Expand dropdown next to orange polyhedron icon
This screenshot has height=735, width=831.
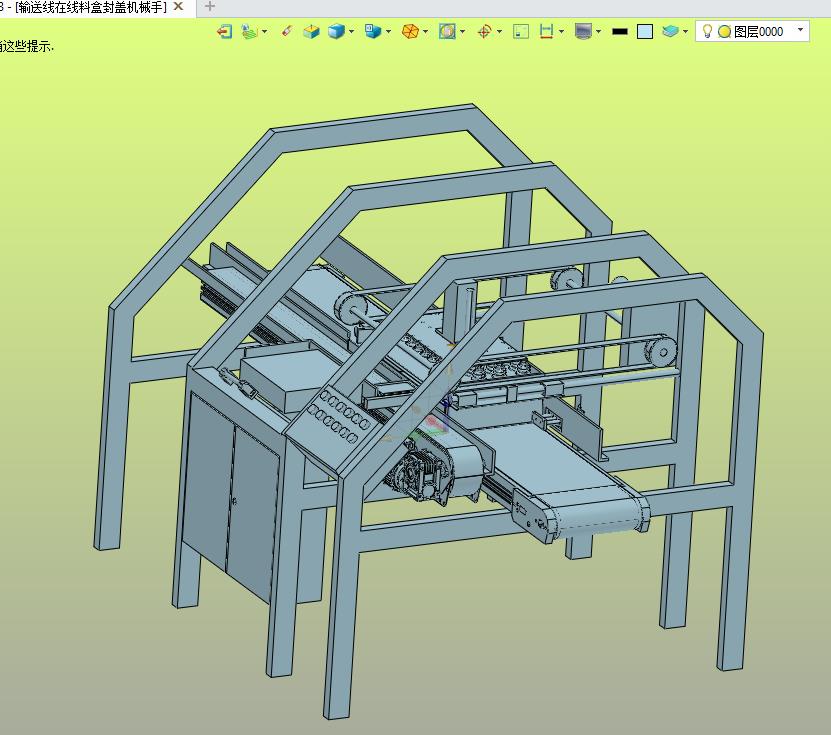[x=426, y=32]
